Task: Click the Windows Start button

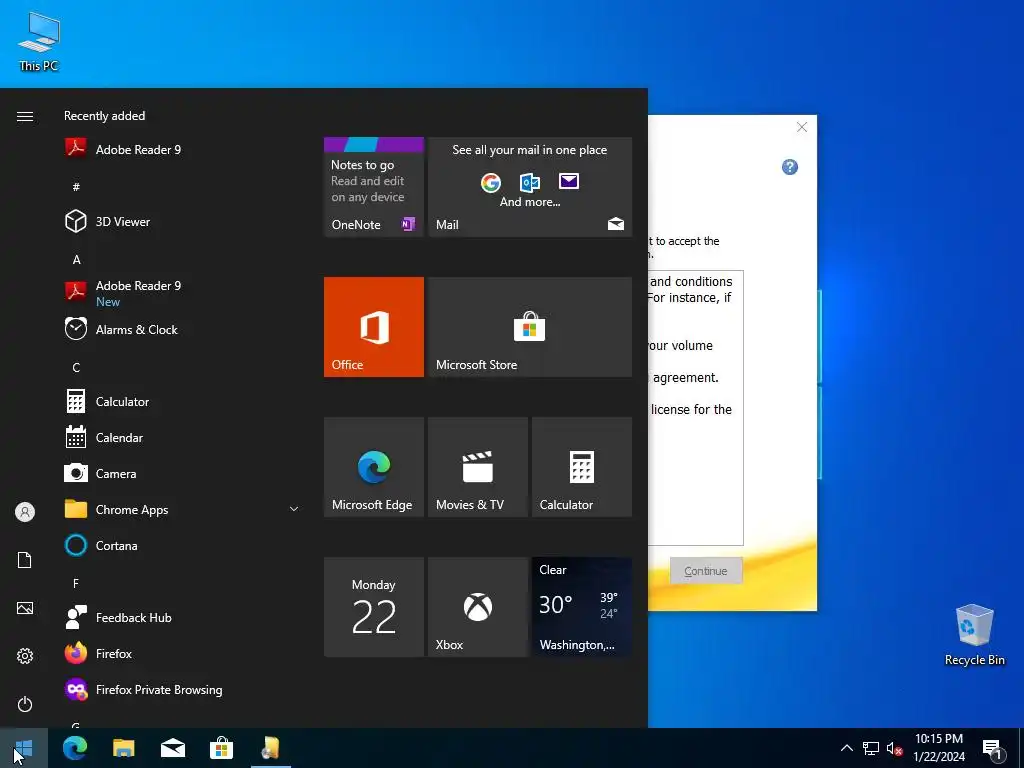Action: (x=24, y=748)
